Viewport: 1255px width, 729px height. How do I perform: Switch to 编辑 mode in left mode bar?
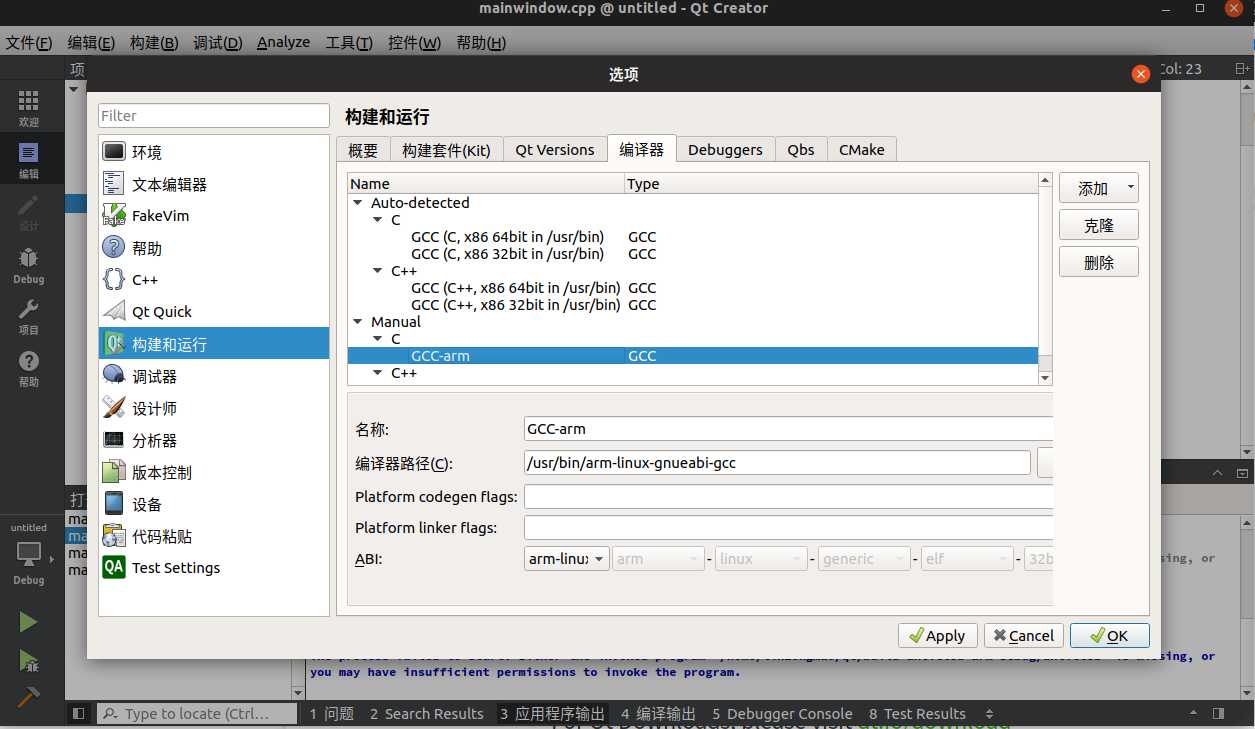point(29,160)
